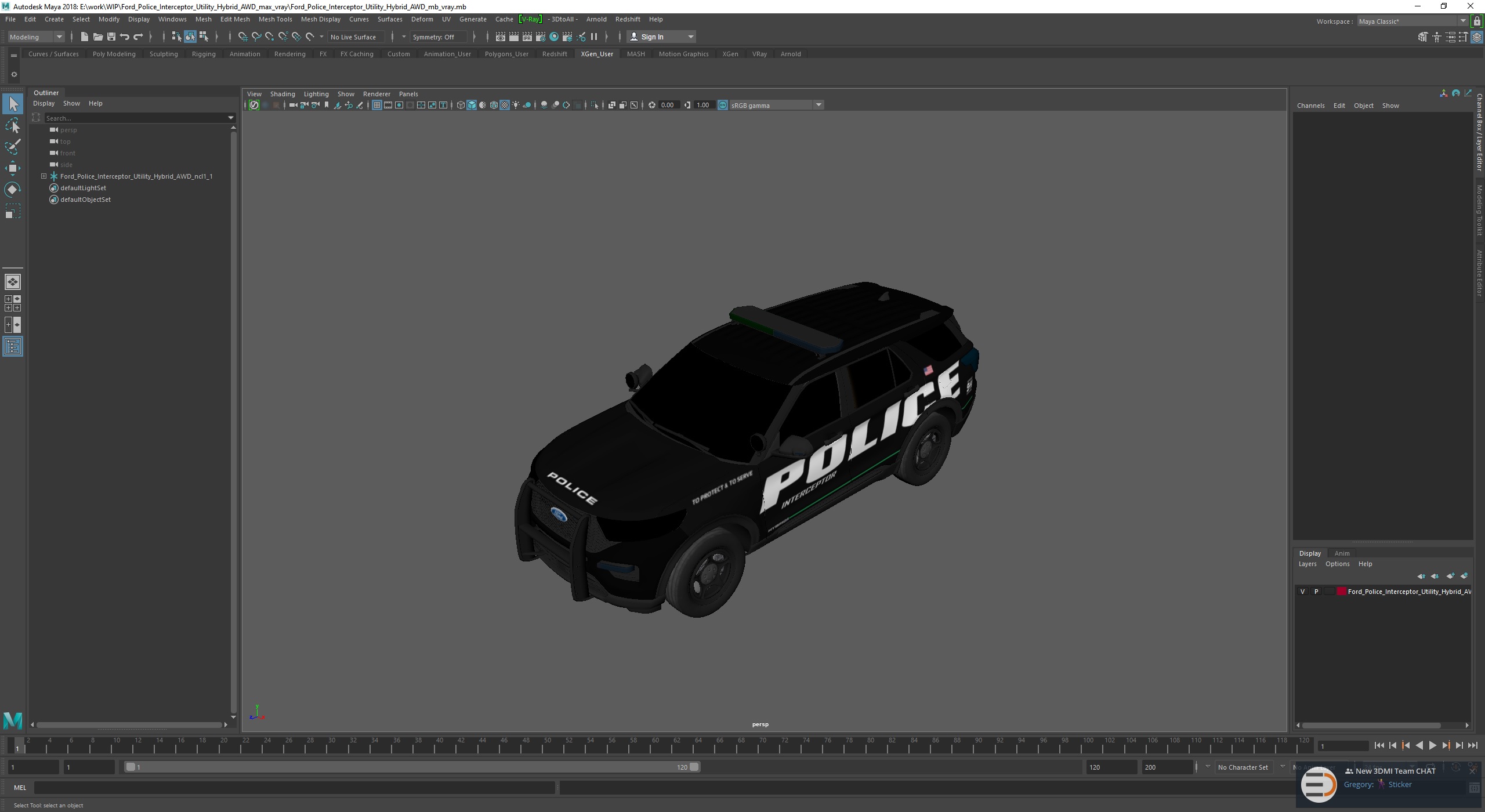1485x812 pixels.
Task: Expand Ford_Police_Interceptor node in Outliner
Action: pyautogui.click(x=44, y=176)
